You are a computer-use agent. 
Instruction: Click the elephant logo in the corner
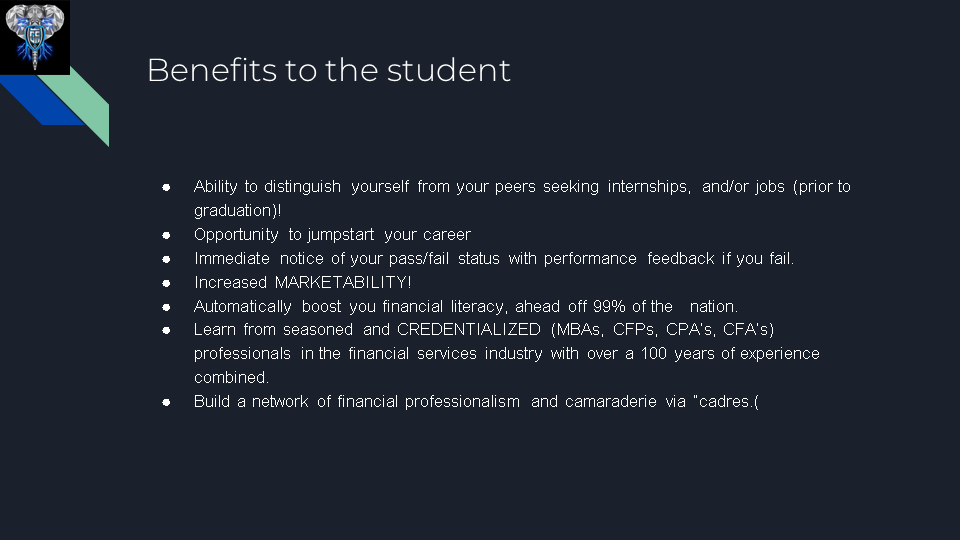point(35,37)
